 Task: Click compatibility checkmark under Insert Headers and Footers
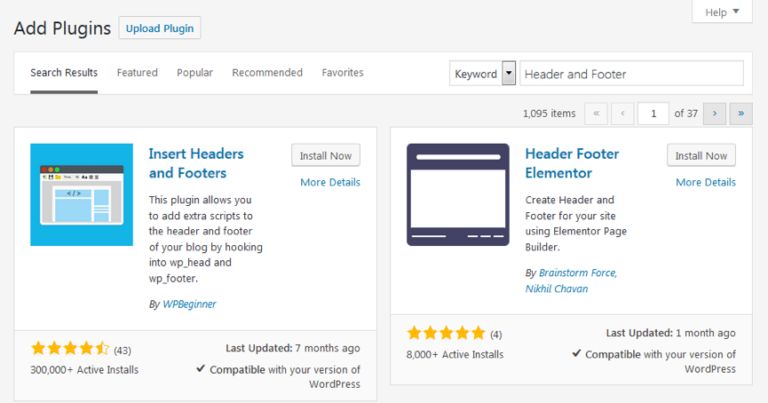coord(200,369)
